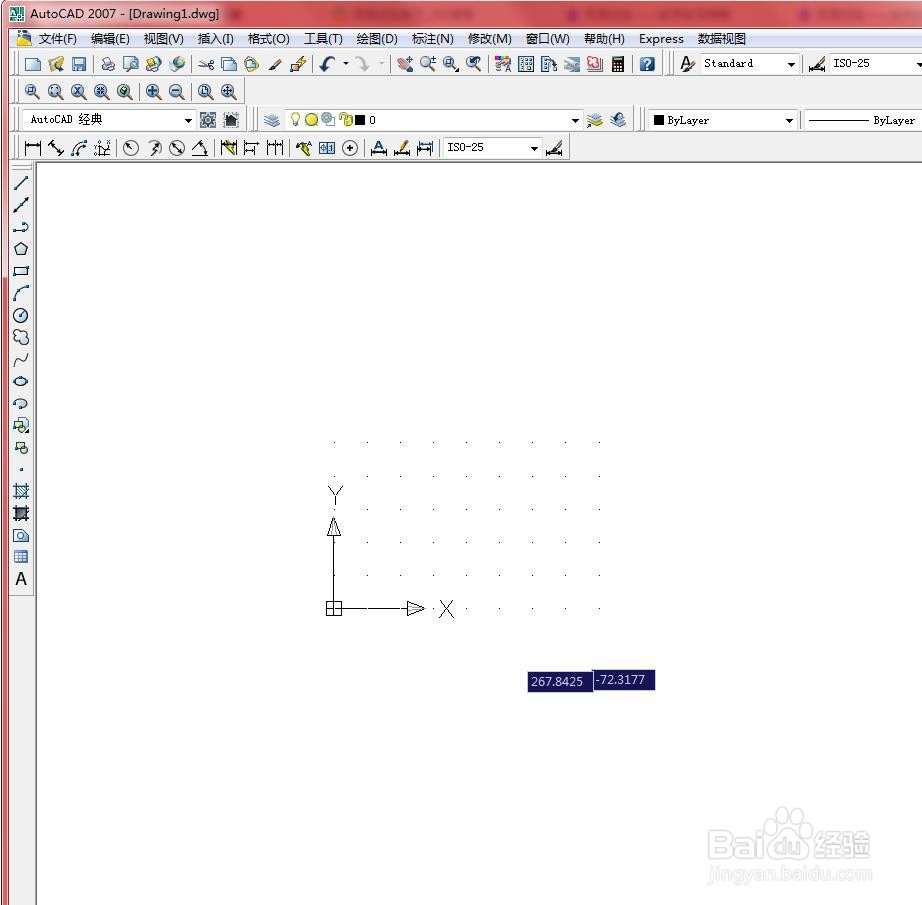Open the 工具(T) menu
Image resolution: width=922 pixels, height=905 pixels.
click(x=323, y=39)
